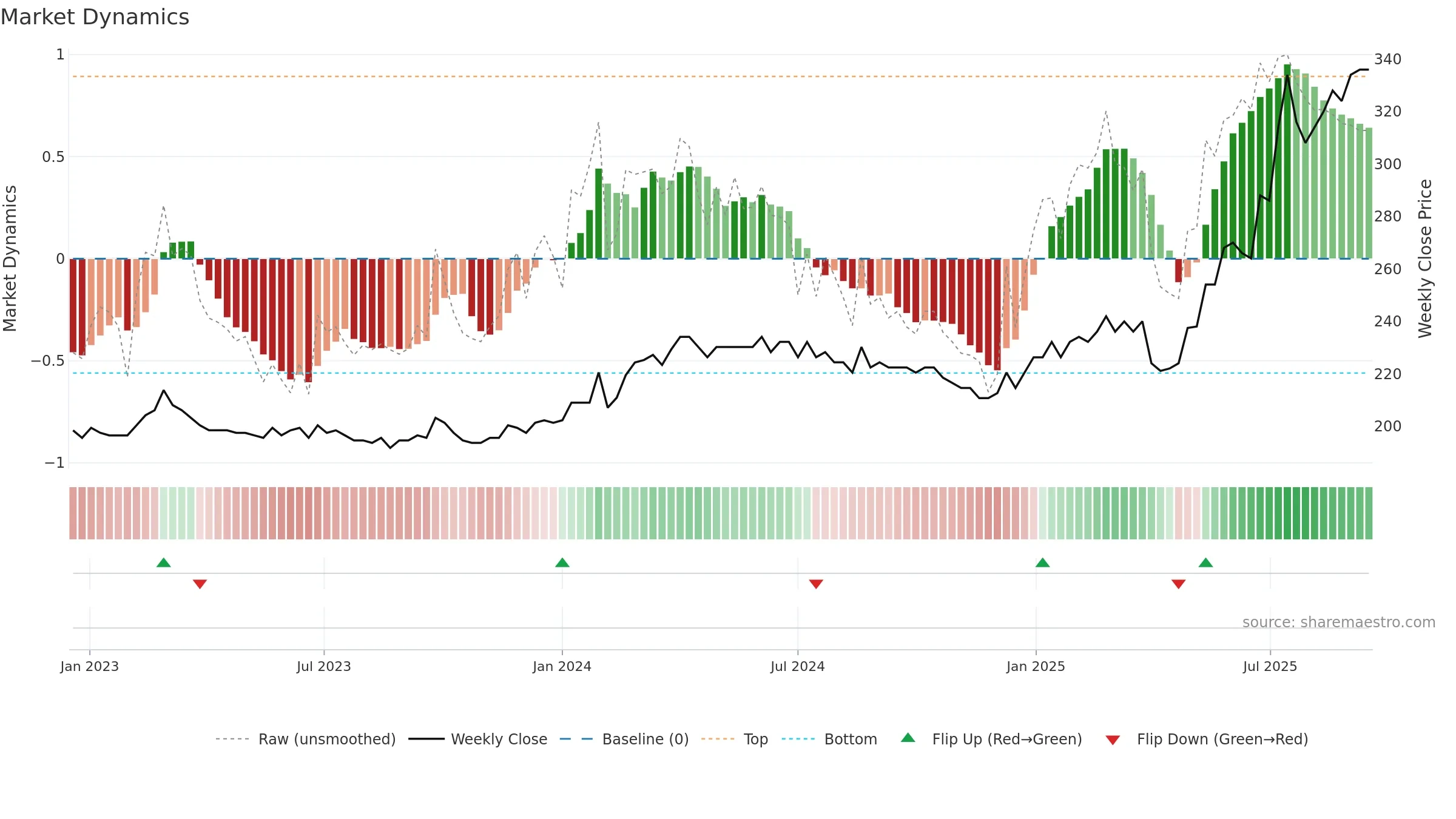The image size is (1456, 819).
Task: Toggle the Weekly Close legend entry
Action: coord(477,739)
